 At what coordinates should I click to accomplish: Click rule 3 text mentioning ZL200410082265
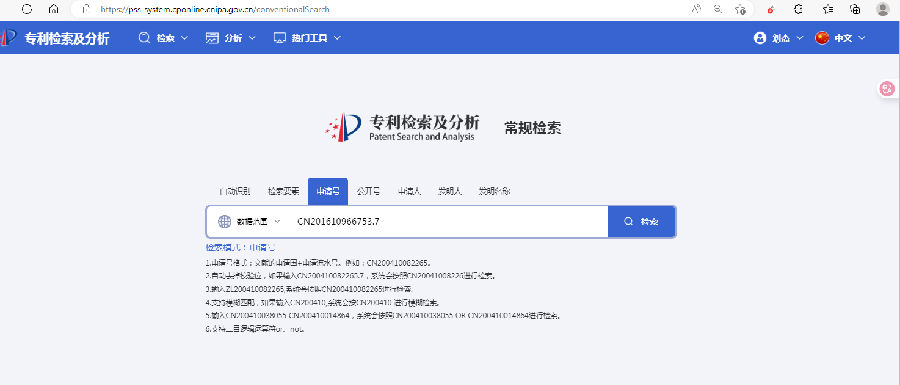pos(309,289)
